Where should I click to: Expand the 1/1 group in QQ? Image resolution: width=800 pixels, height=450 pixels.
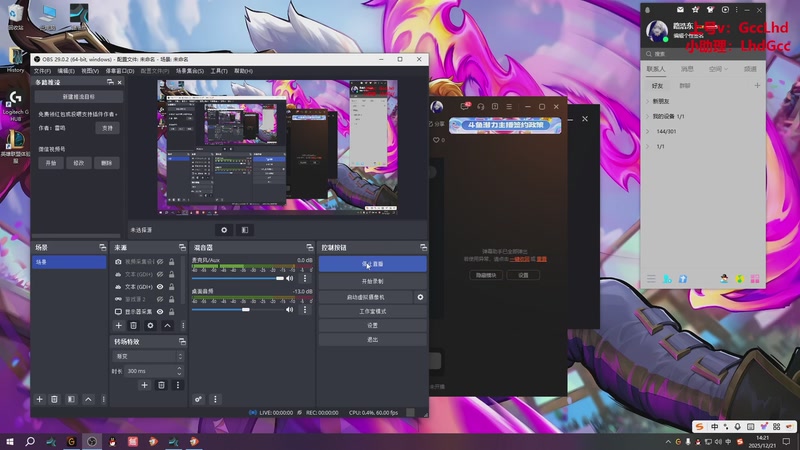(648, 146)
